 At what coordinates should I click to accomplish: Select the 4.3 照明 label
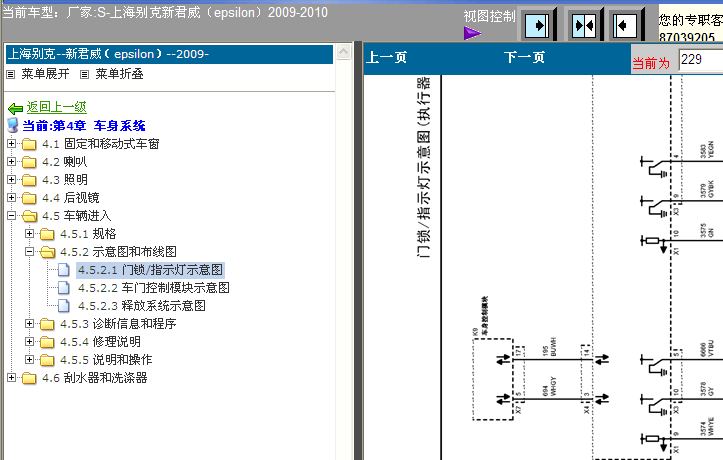pos(65,180)
